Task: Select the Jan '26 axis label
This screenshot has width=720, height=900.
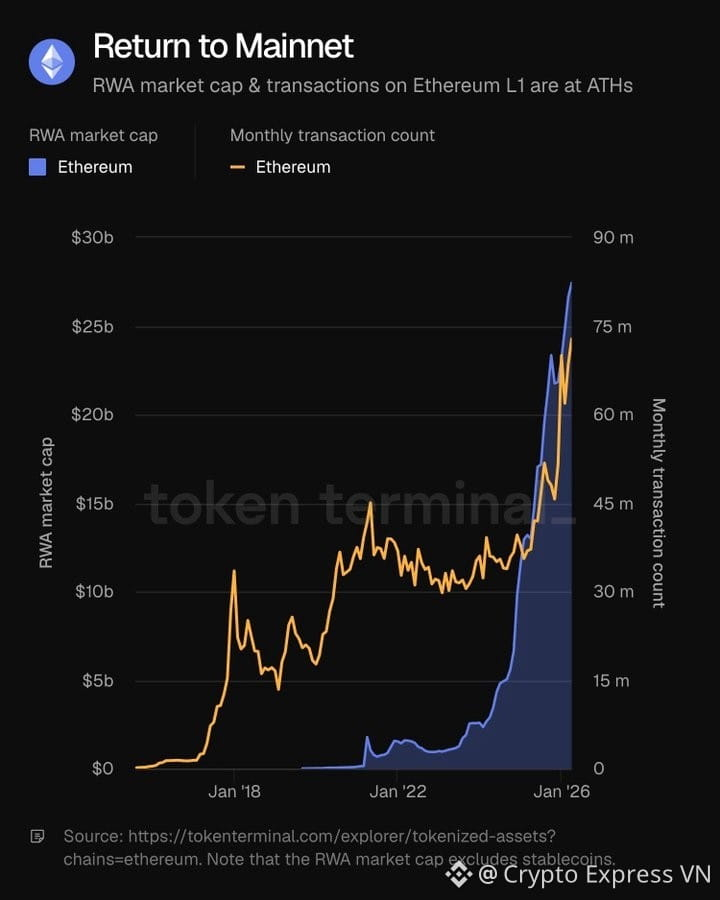Action: 562,792
